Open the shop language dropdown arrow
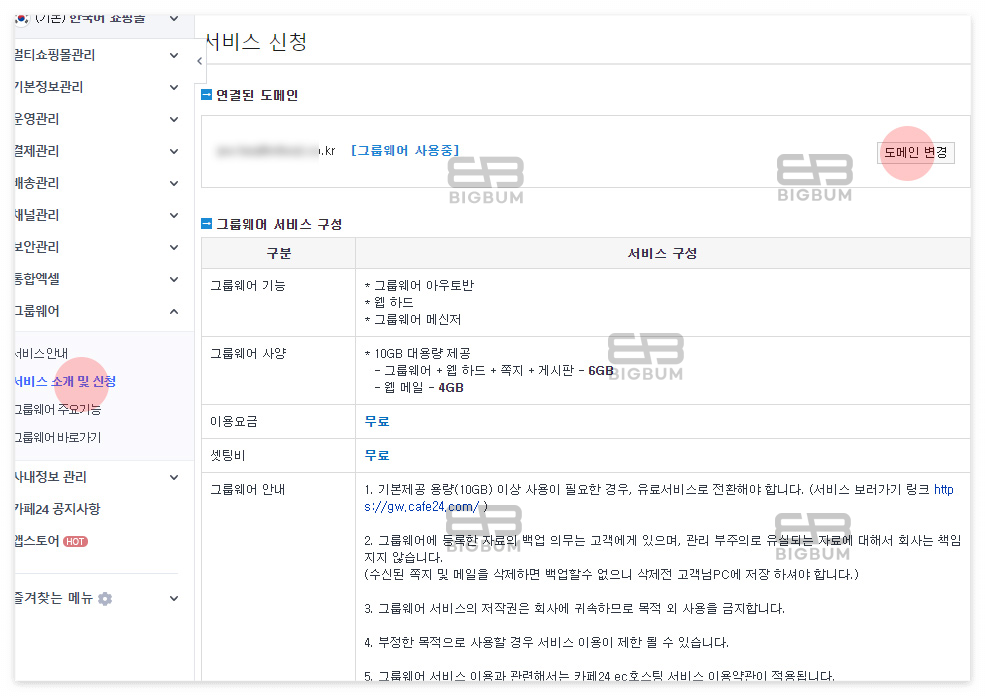 174,19
